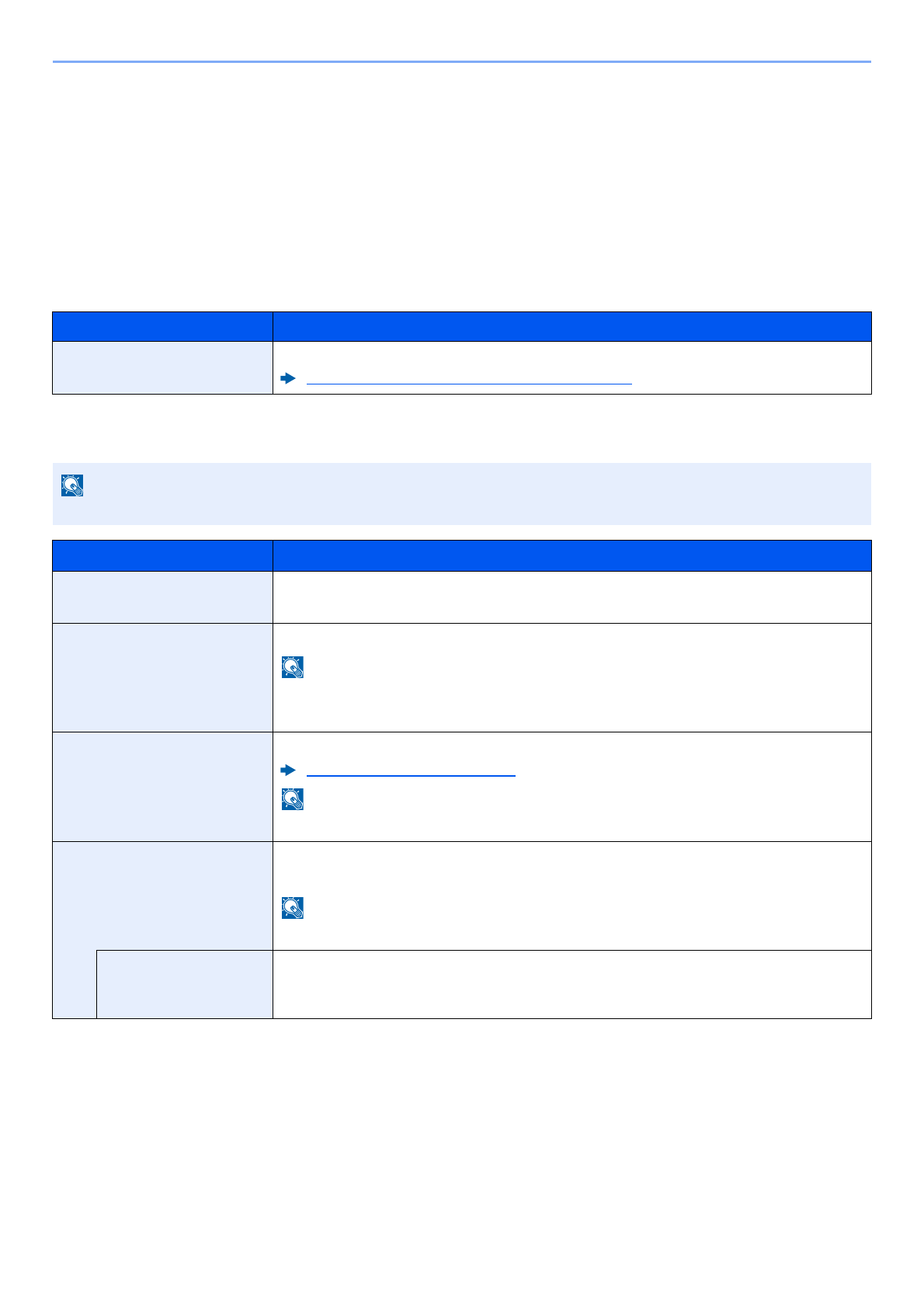Viewport: 924px width, 1308px height.
Task: Click the lowest lightbulb note icon on the page
Action: click(x=293, y=908)
